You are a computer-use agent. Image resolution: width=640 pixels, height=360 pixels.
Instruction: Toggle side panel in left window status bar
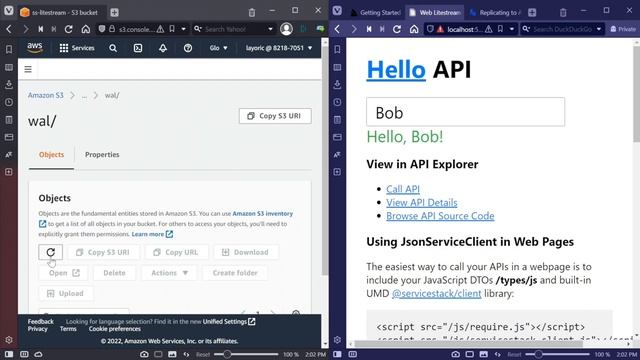[9, 354]
